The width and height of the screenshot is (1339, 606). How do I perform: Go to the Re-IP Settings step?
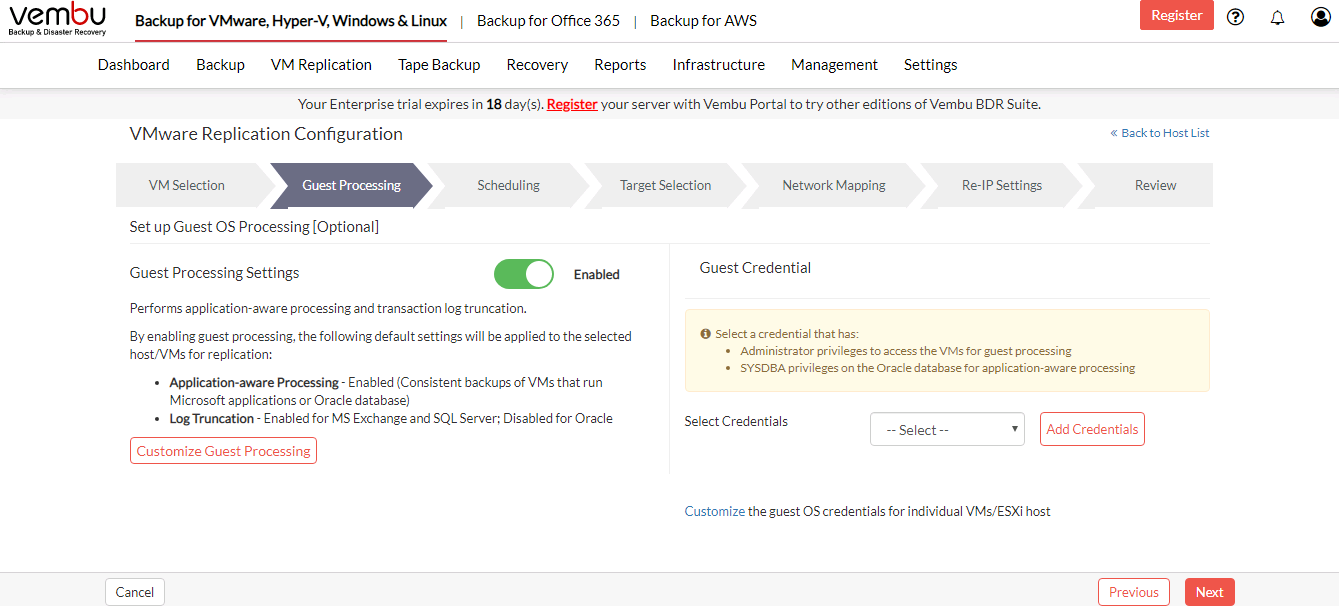click(1002, 185)
